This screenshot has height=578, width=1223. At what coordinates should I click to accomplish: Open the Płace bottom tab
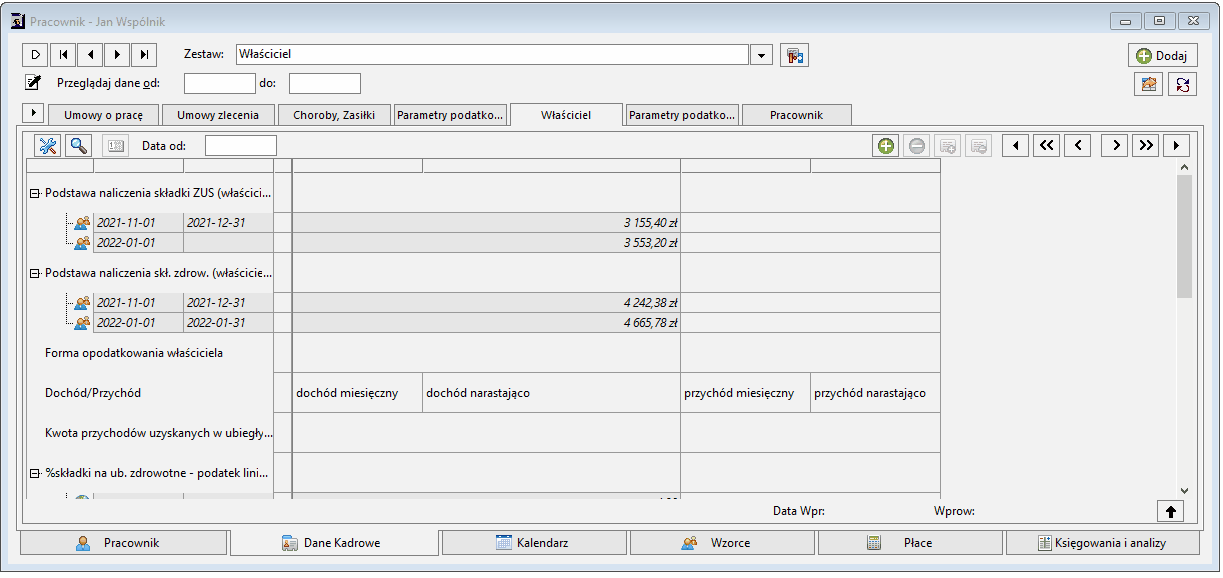911,543
